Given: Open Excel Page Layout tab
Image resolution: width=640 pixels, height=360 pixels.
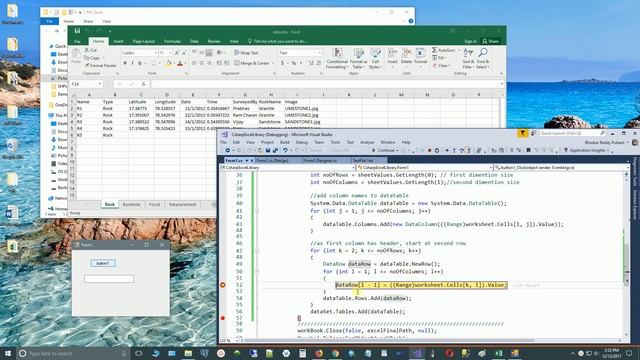Looking at the screenshot, I should [x=144, y=41].
